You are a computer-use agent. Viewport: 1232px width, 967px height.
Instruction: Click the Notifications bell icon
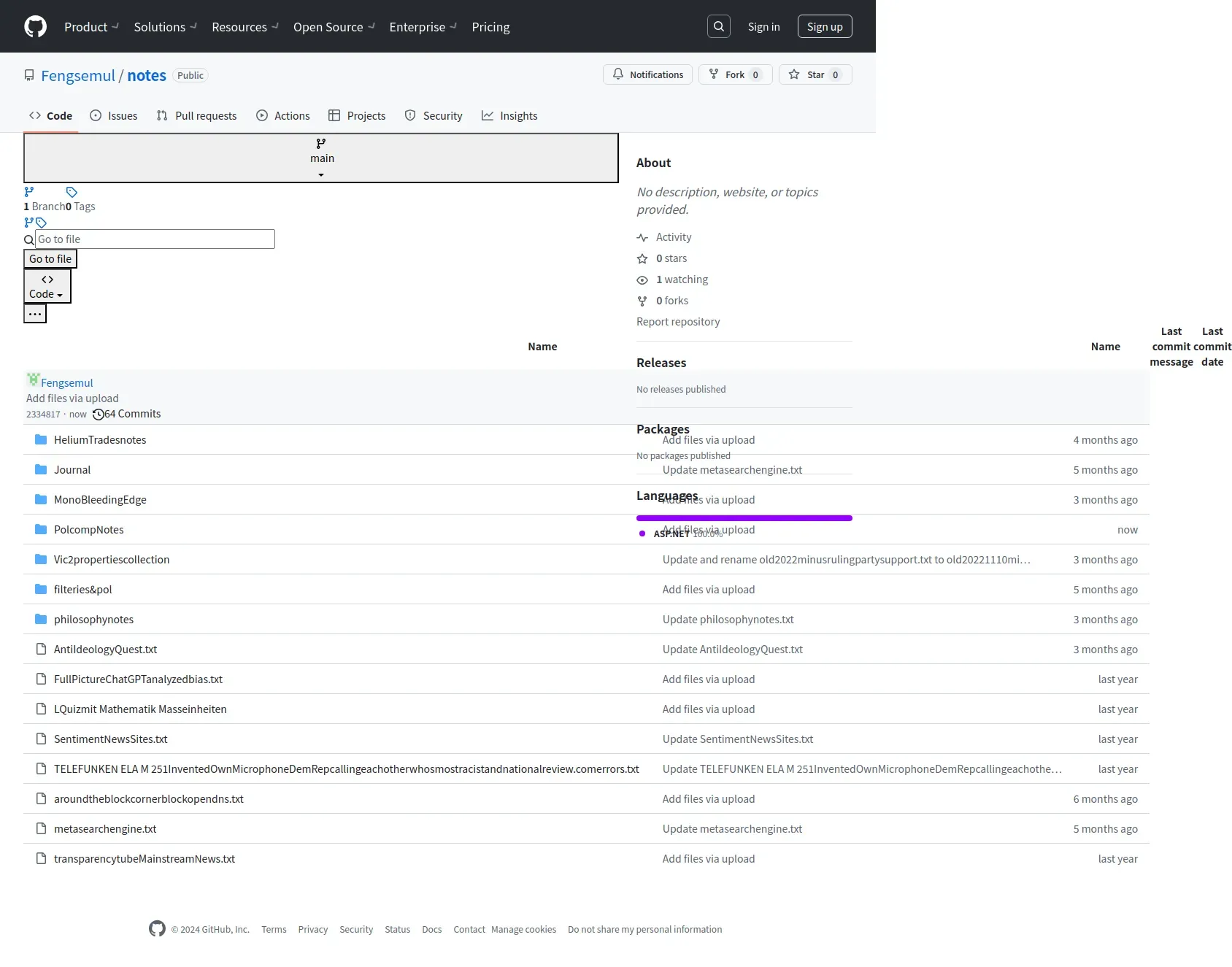click(x=618, y=74)
